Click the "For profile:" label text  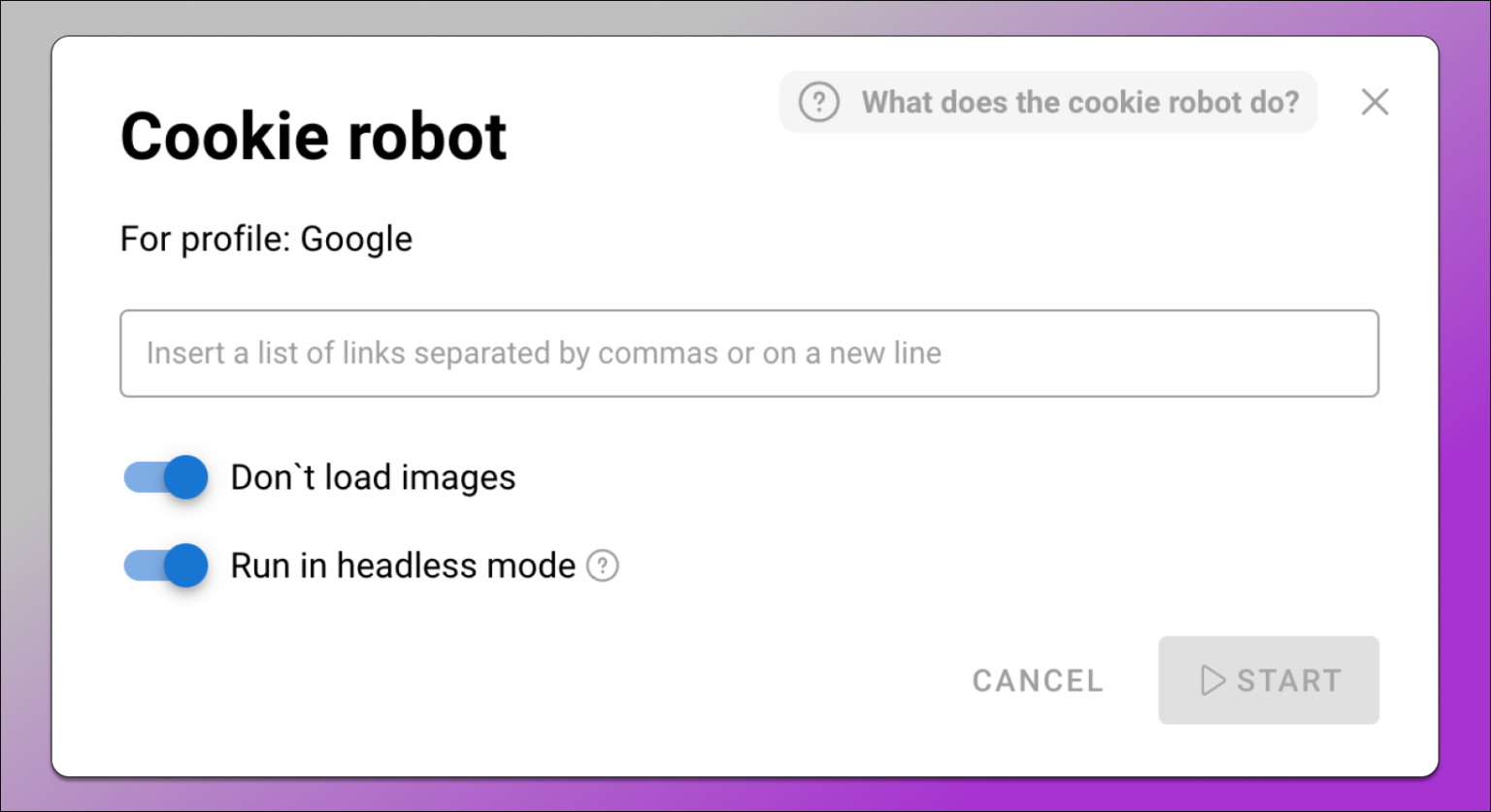[205, 239]
